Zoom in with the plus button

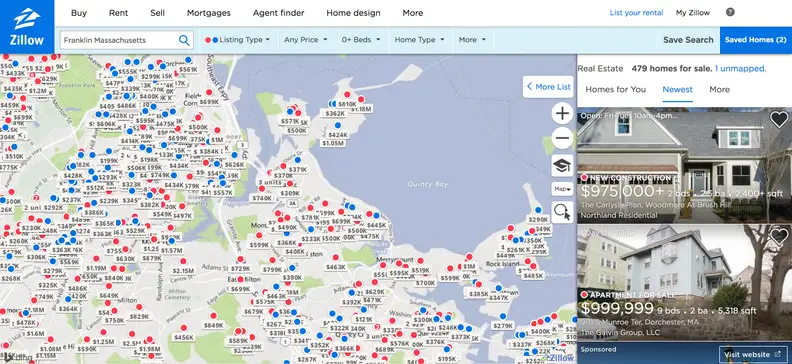[562, 113]
